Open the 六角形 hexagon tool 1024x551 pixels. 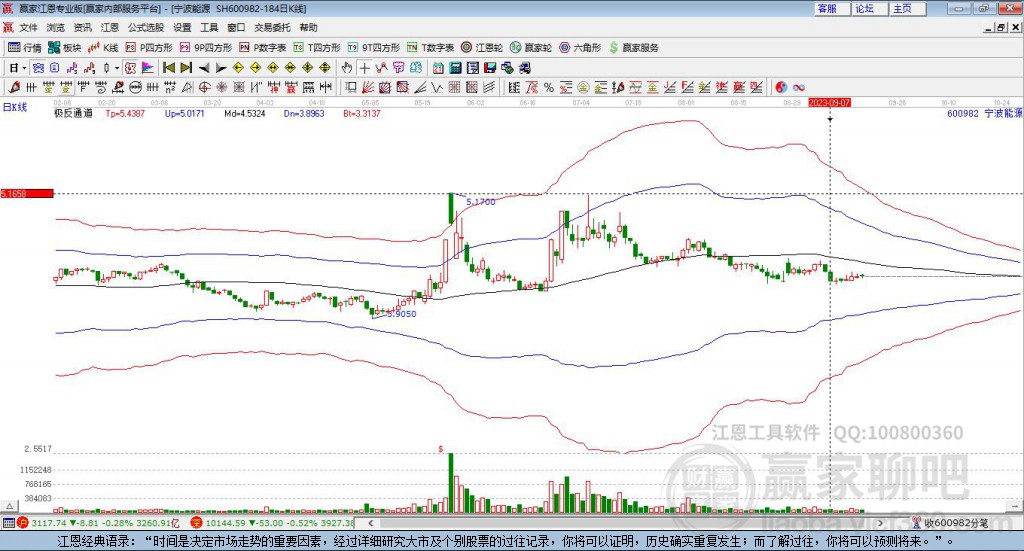click(x=580, y=48)
